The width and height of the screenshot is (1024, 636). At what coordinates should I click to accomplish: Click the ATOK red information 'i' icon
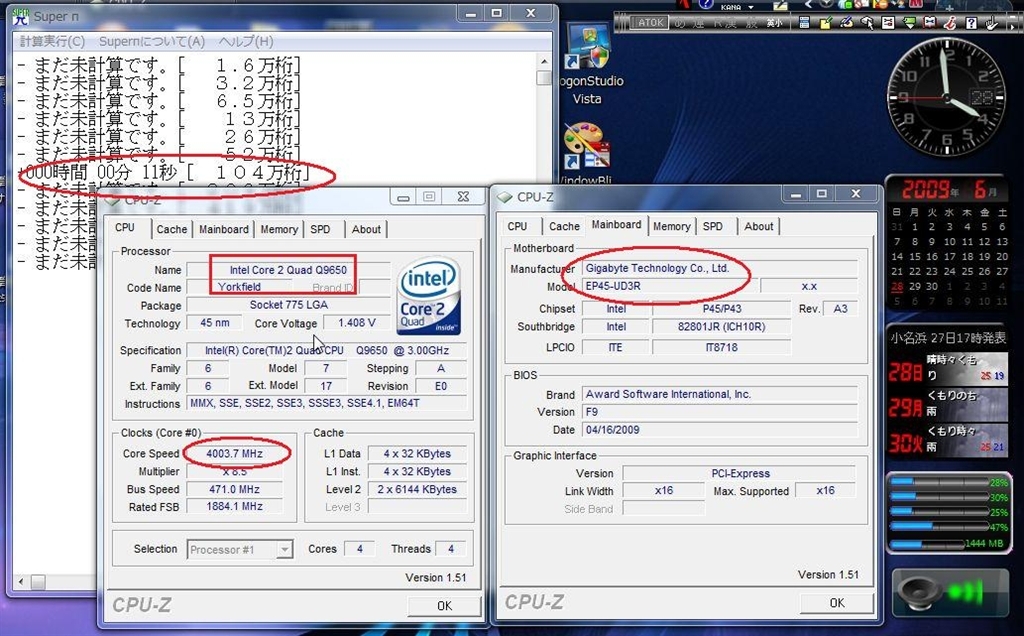point(950,23)
